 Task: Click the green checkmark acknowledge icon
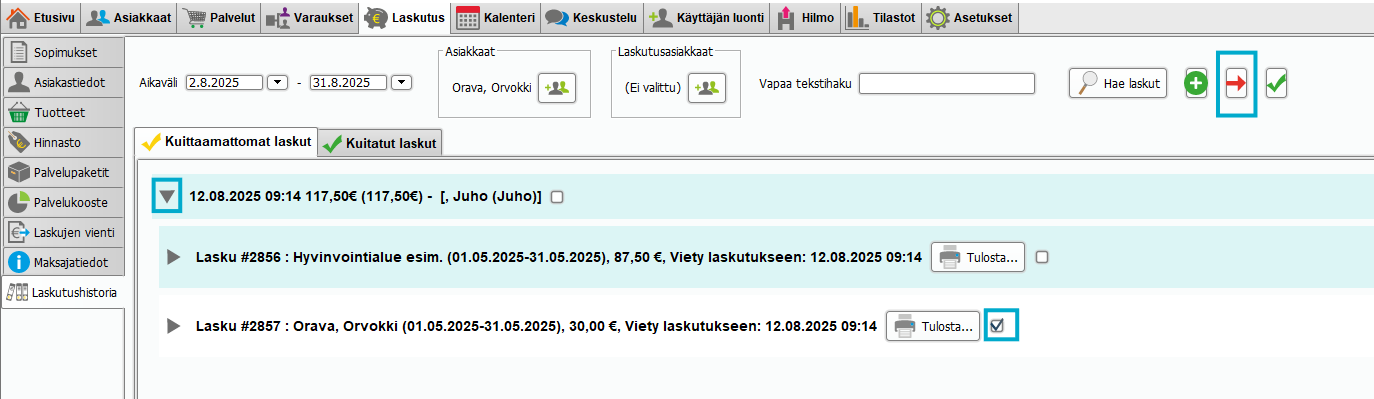tap(1276, 85)
